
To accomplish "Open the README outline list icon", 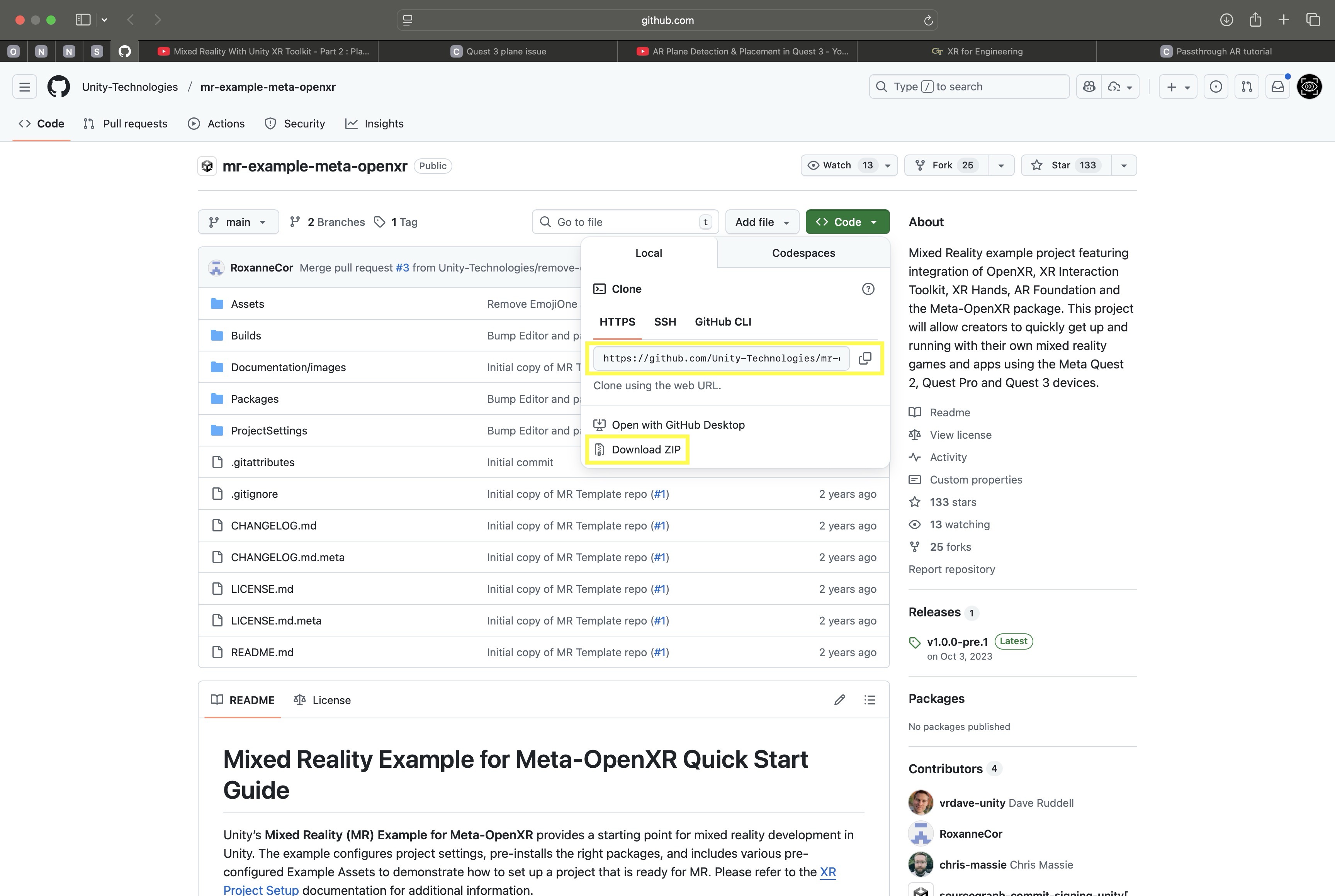I will point(869,700).
